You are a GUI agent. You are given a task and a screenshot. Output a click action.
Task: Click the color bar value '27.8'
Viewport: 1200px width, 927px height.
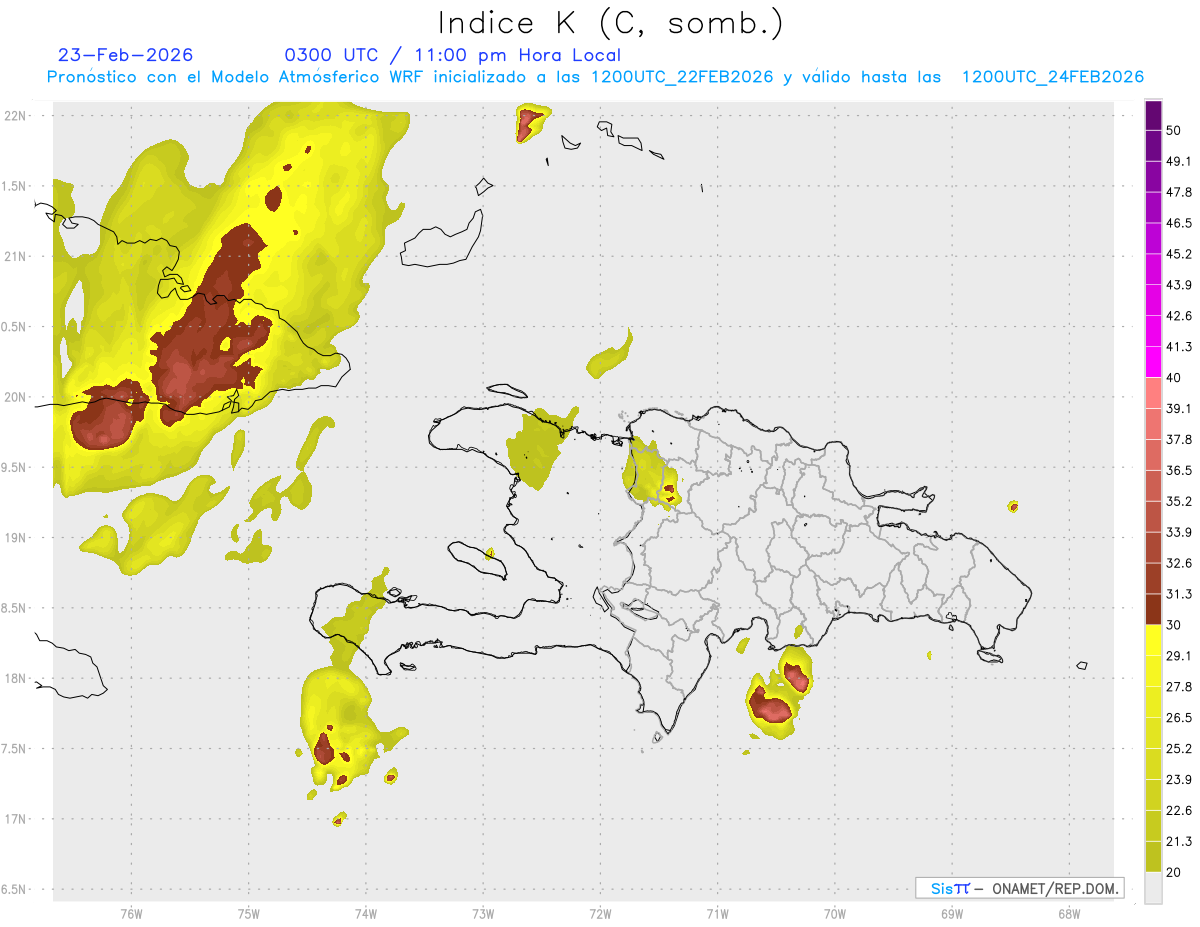coord(1179,687)
